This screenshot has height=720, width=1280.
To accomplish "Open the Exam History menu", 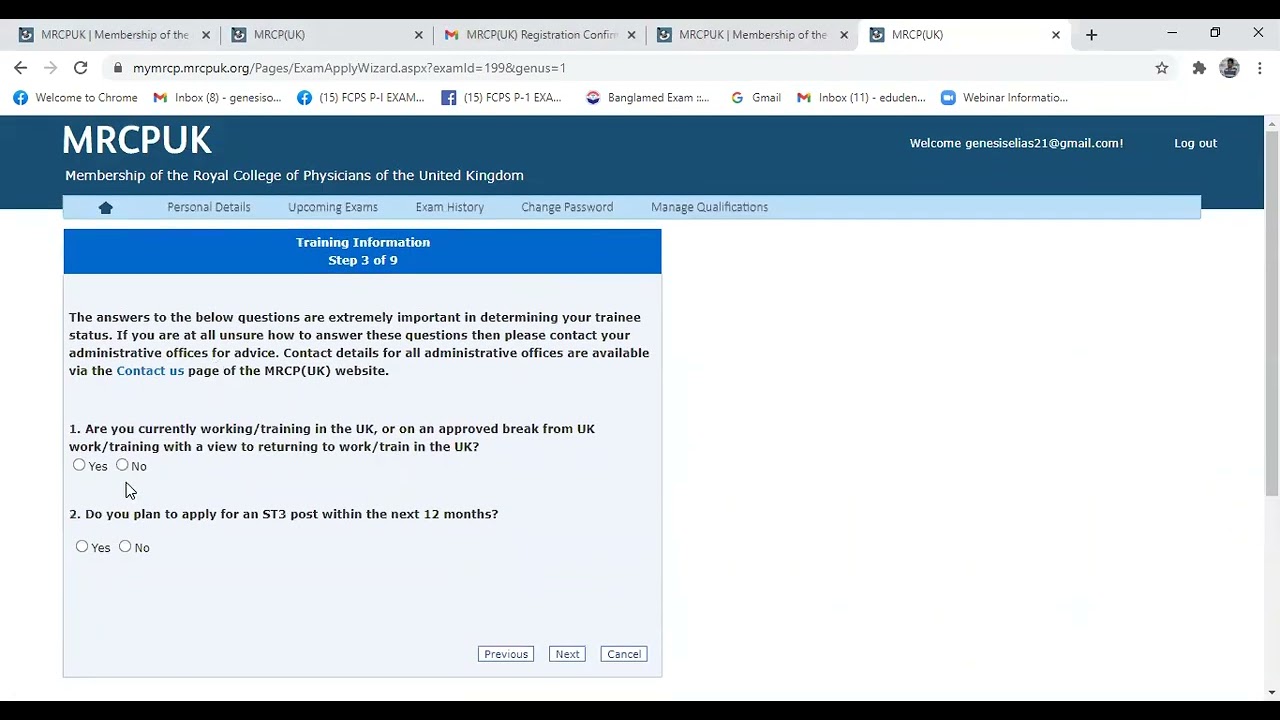I will 450,207.
